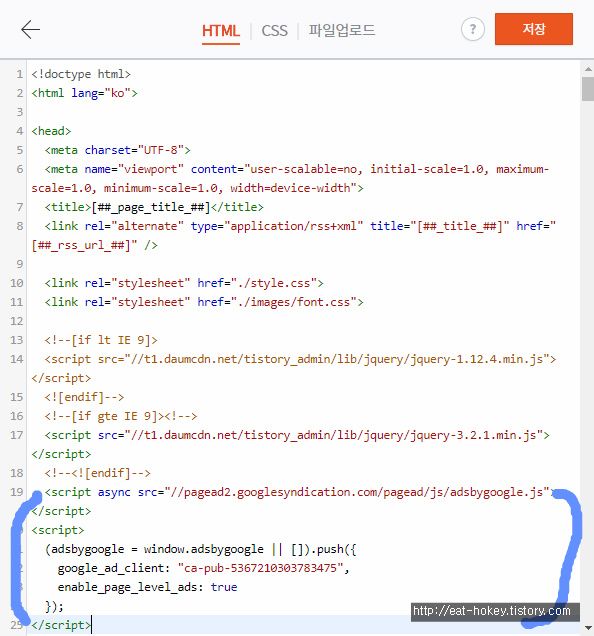Viewport: 594px width, 636px height.
Task: Click the 'enable_page_level_ads: true' line
Action: pyautogui.click(x=147, y=587)
